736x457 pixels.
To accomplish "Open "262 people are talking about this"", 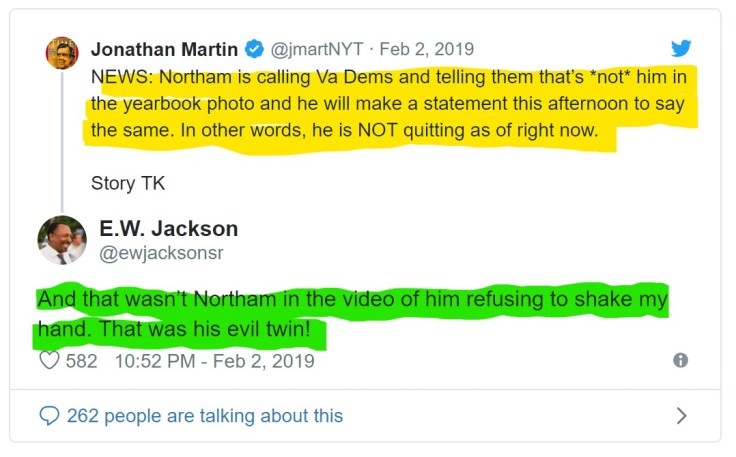I will pyautogui.click(x=204, y=415).
